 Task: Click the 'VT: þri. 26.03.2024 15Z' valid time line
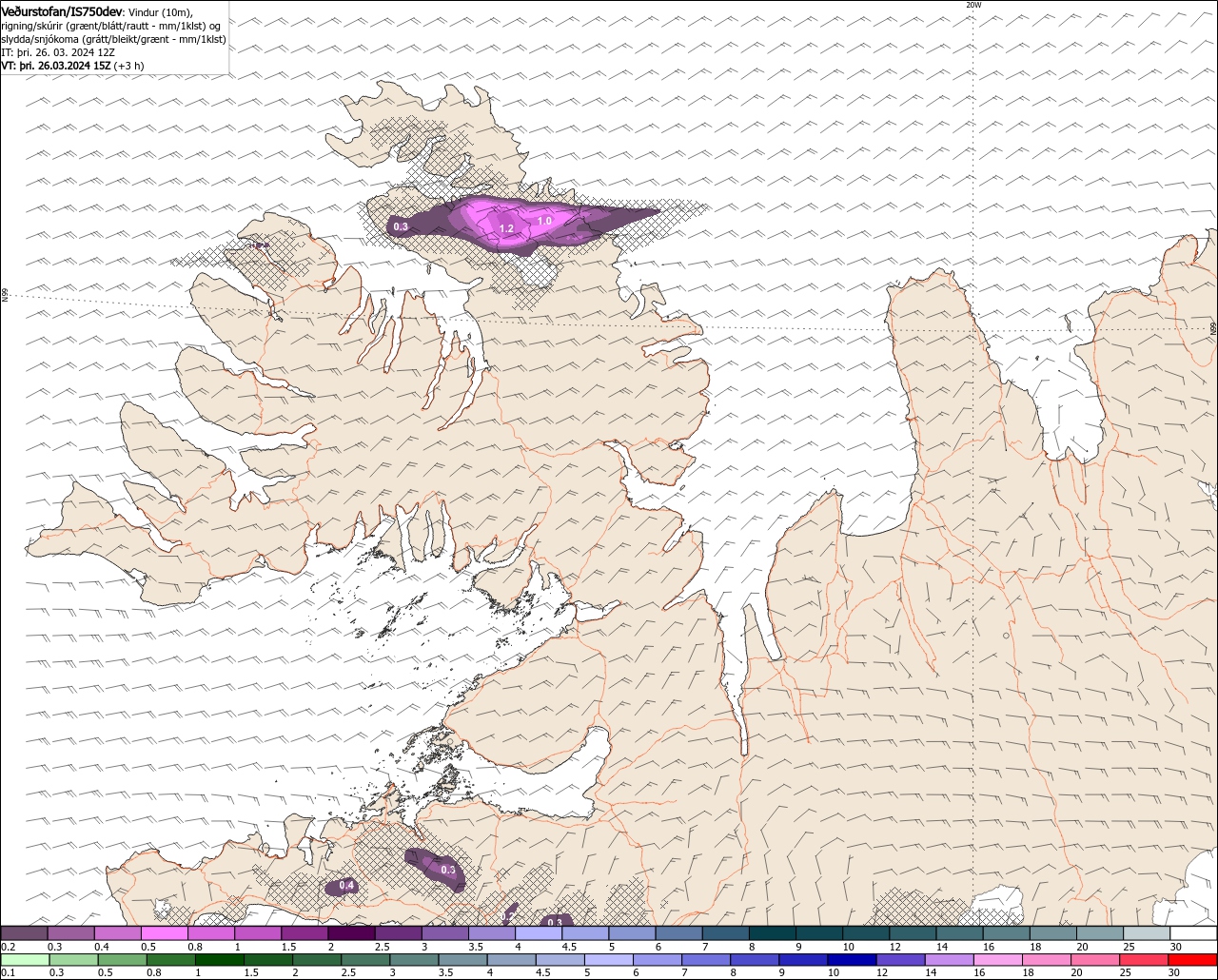click(73, 66)
